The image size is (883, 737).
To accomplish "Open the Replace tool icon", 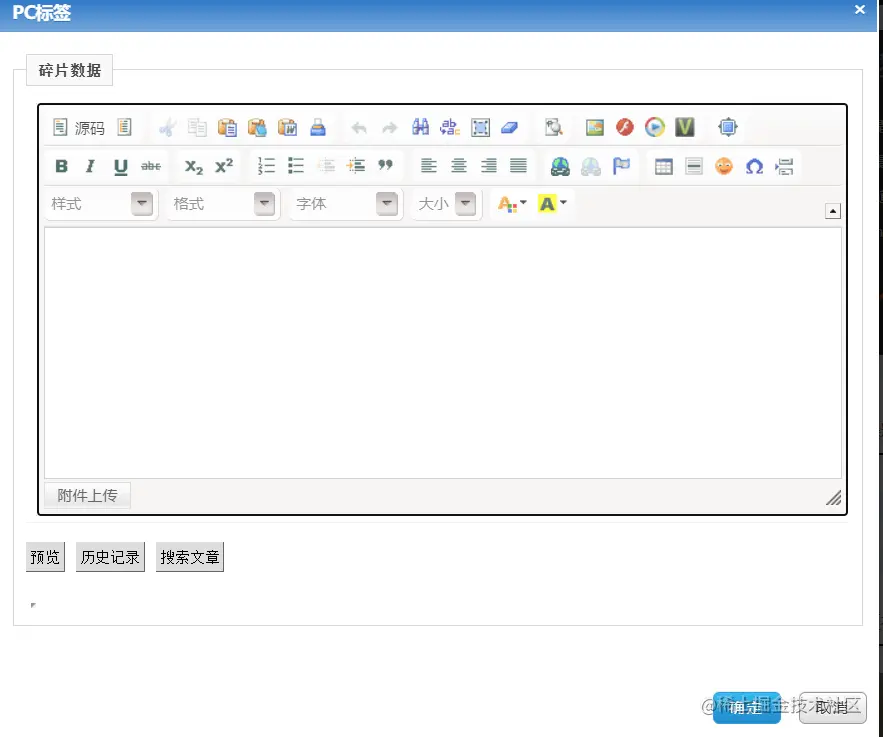I will click(x=450, y=128).
